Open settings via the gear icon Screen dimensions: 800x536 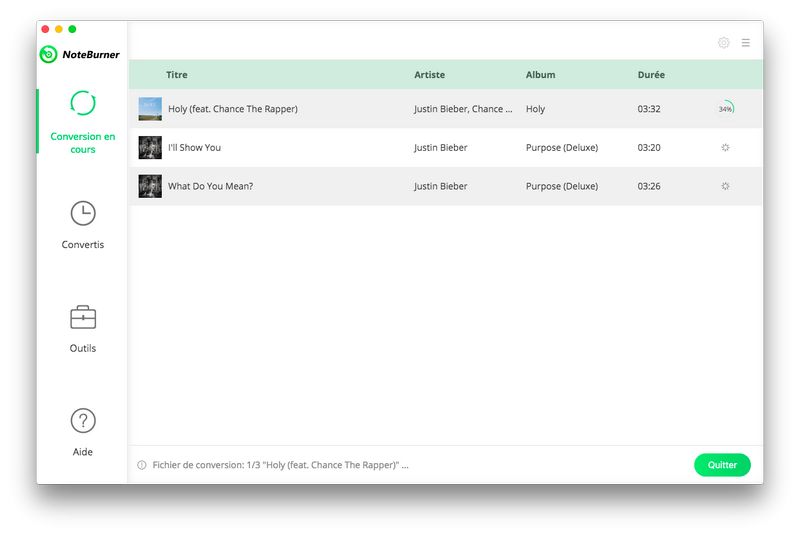723,43
